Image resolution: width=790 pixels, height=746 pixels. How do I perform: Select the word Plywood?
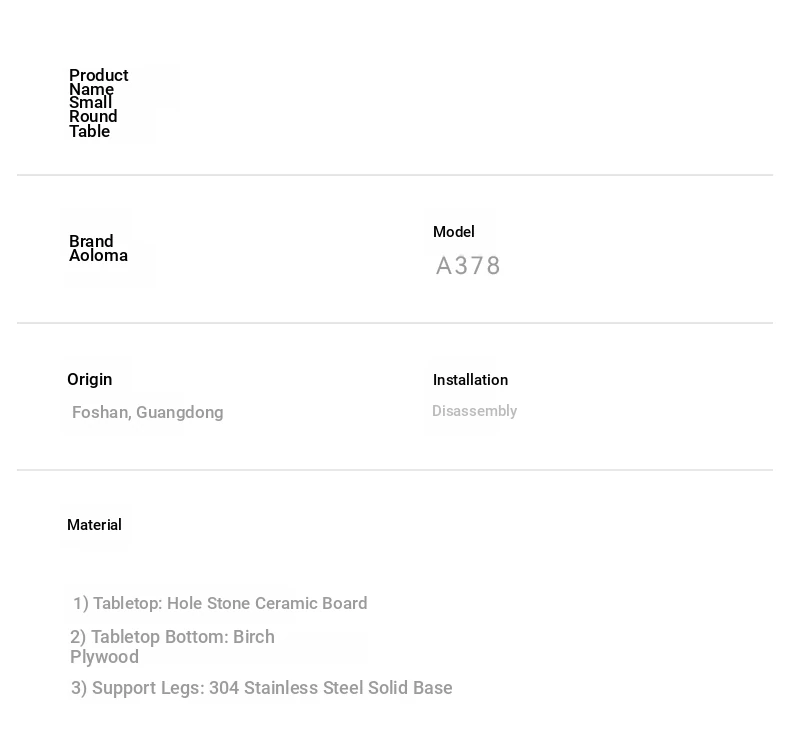coord(104,657)
